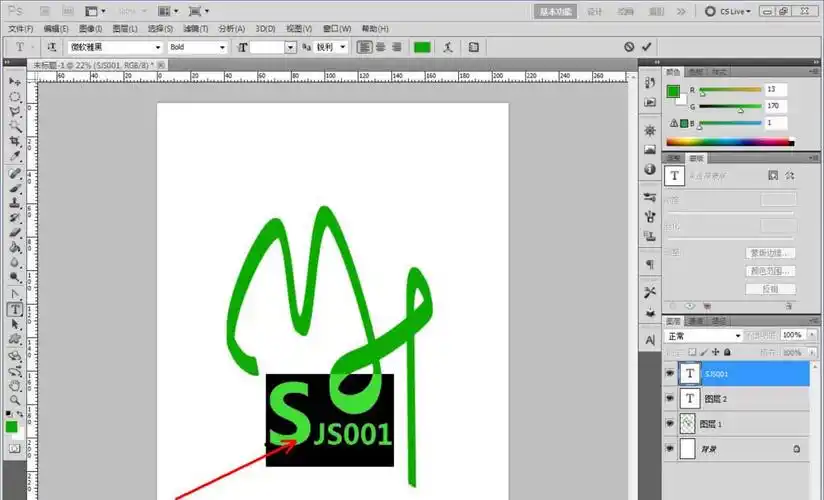The width and height of the screenshot is (824, 500).
Task: Select the History Brush tool
Action: pos(15,218)
